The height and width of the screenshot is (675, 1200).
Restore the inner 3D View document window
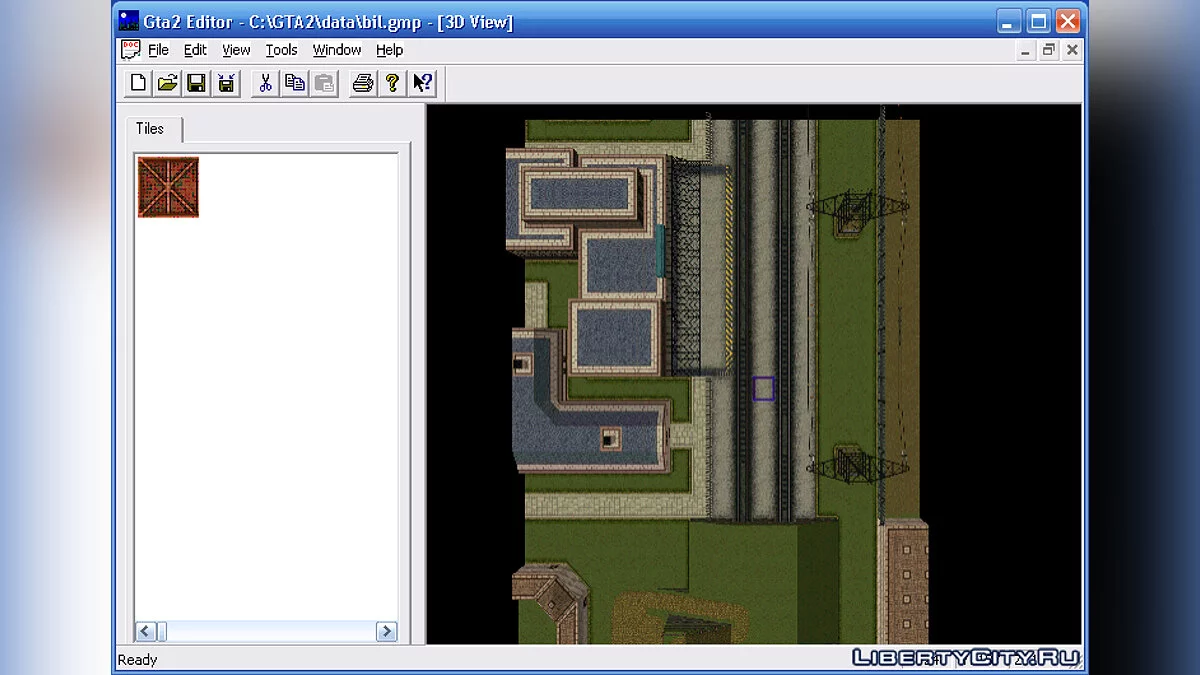click(1048, 50)
